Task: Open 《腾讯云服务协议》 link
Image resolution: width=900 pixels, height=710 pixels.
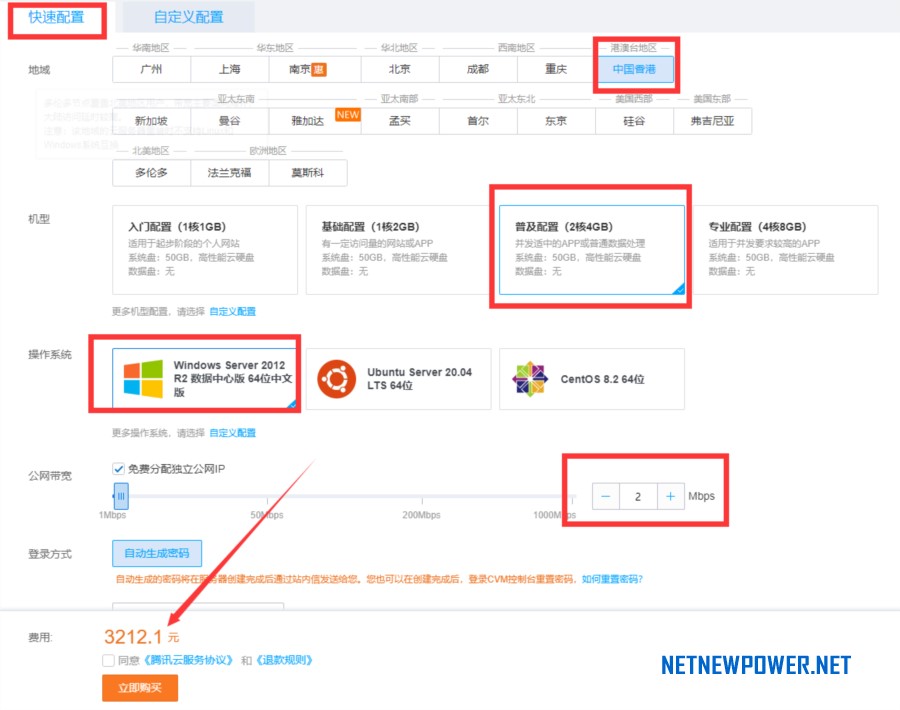Action: point(188,660)
